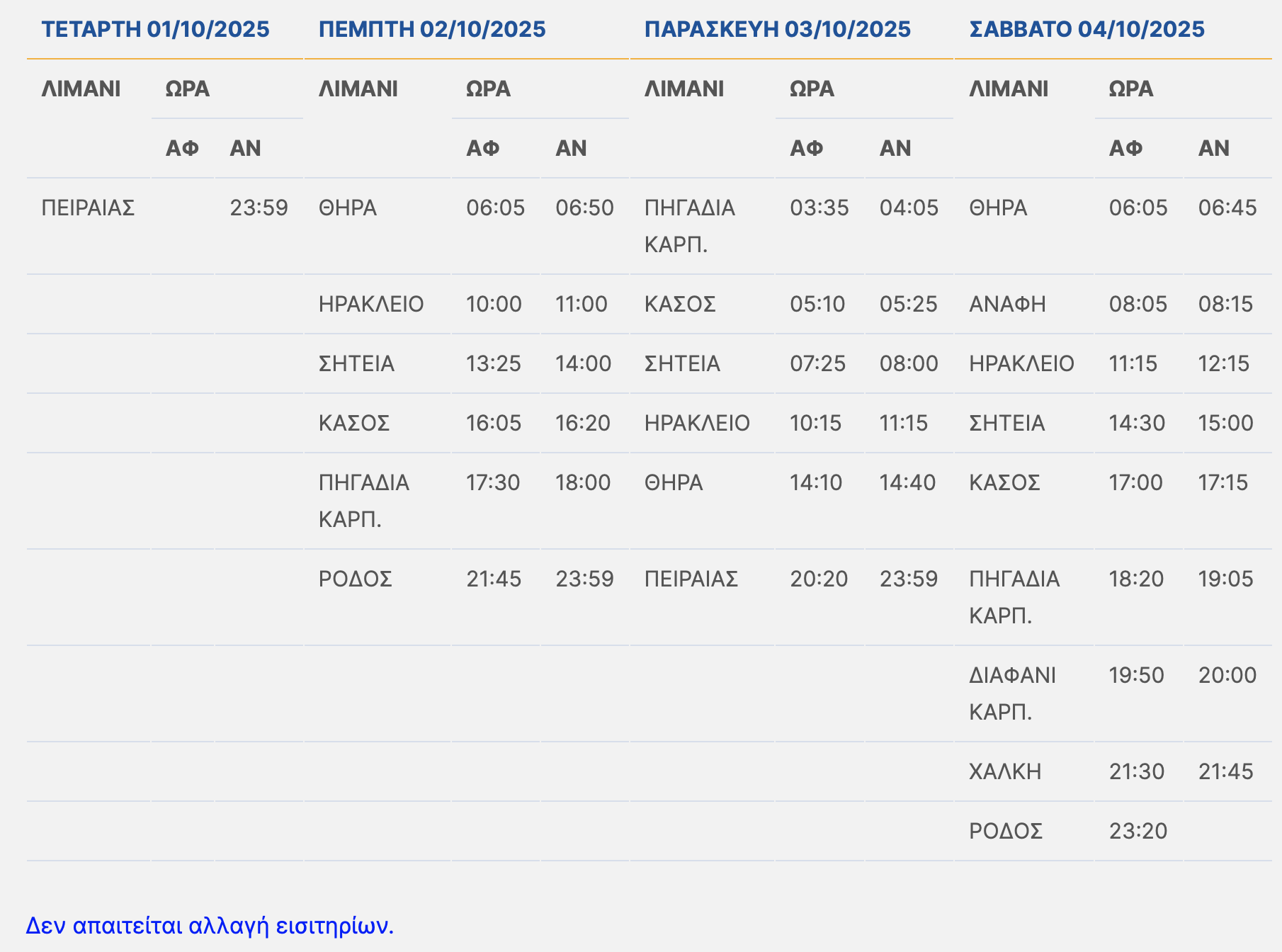
Task: Select the ΠΕΜΠΤΗ 02/10/2025 column heading
Action: (x=432, y=29)
